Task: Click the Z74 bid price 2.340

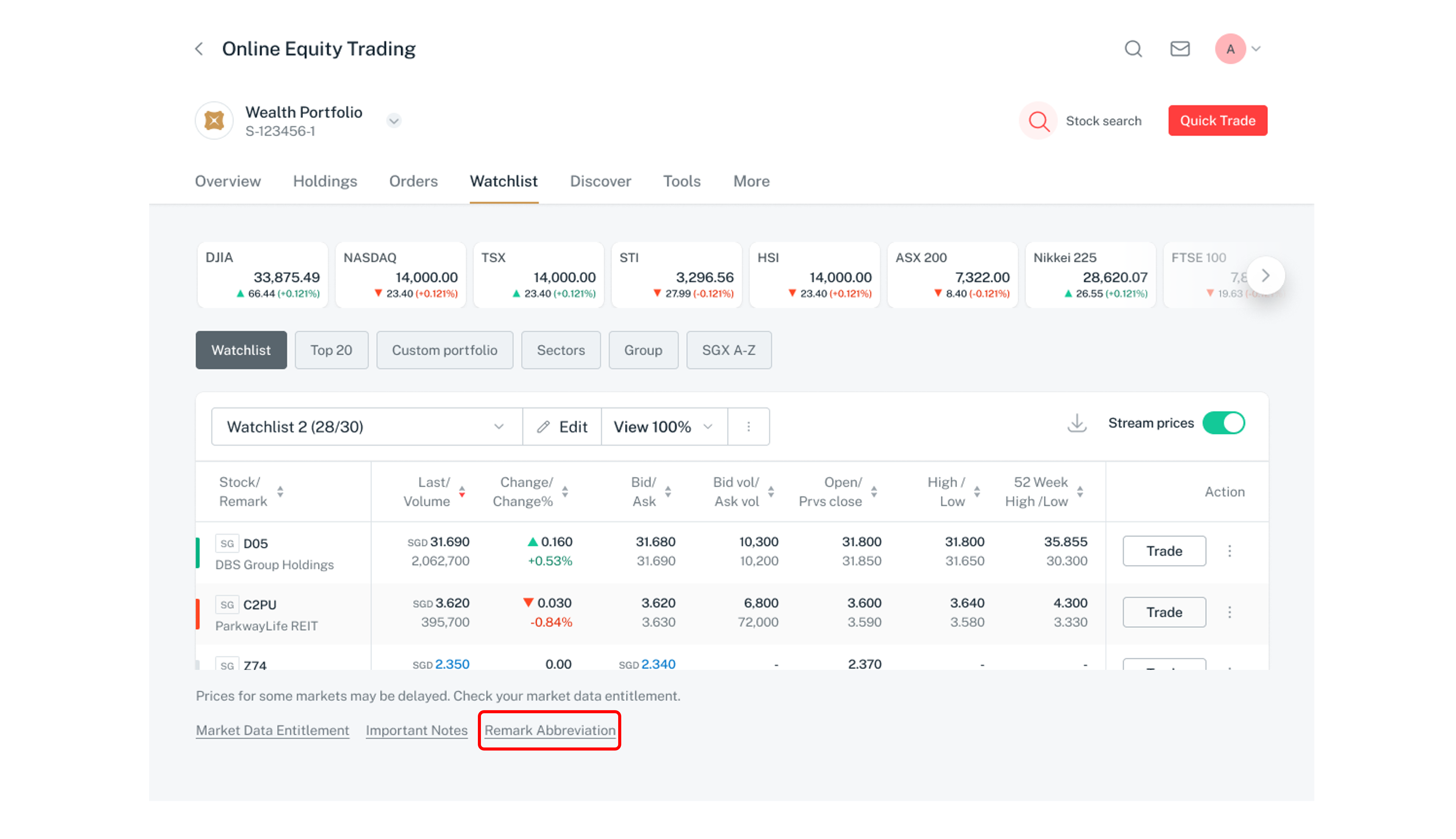Action: point(658,664)
